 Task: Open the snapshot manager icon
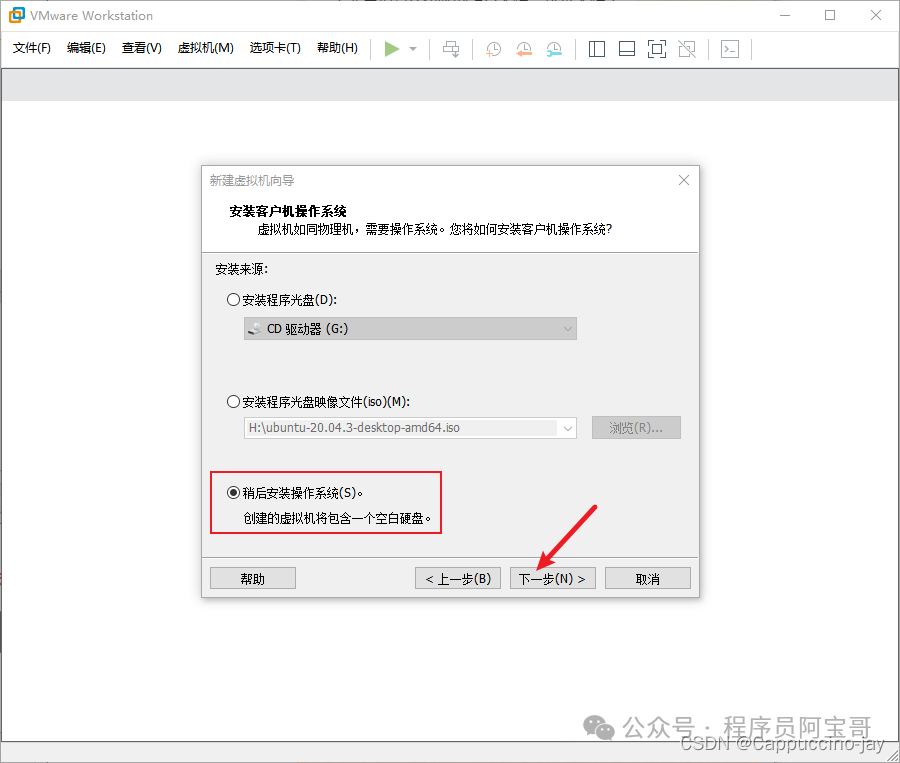(x=554, y=49)
